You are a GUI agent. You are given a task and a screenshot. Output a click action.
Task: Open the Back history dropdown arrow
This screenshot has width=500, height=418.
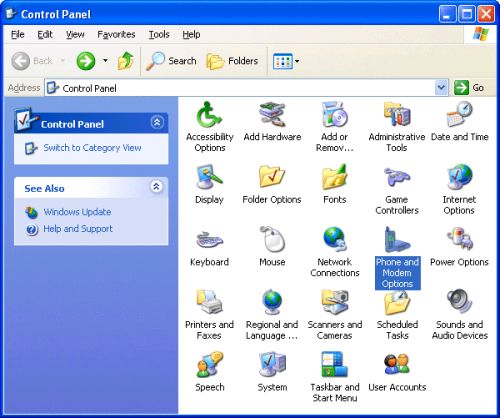62,61
